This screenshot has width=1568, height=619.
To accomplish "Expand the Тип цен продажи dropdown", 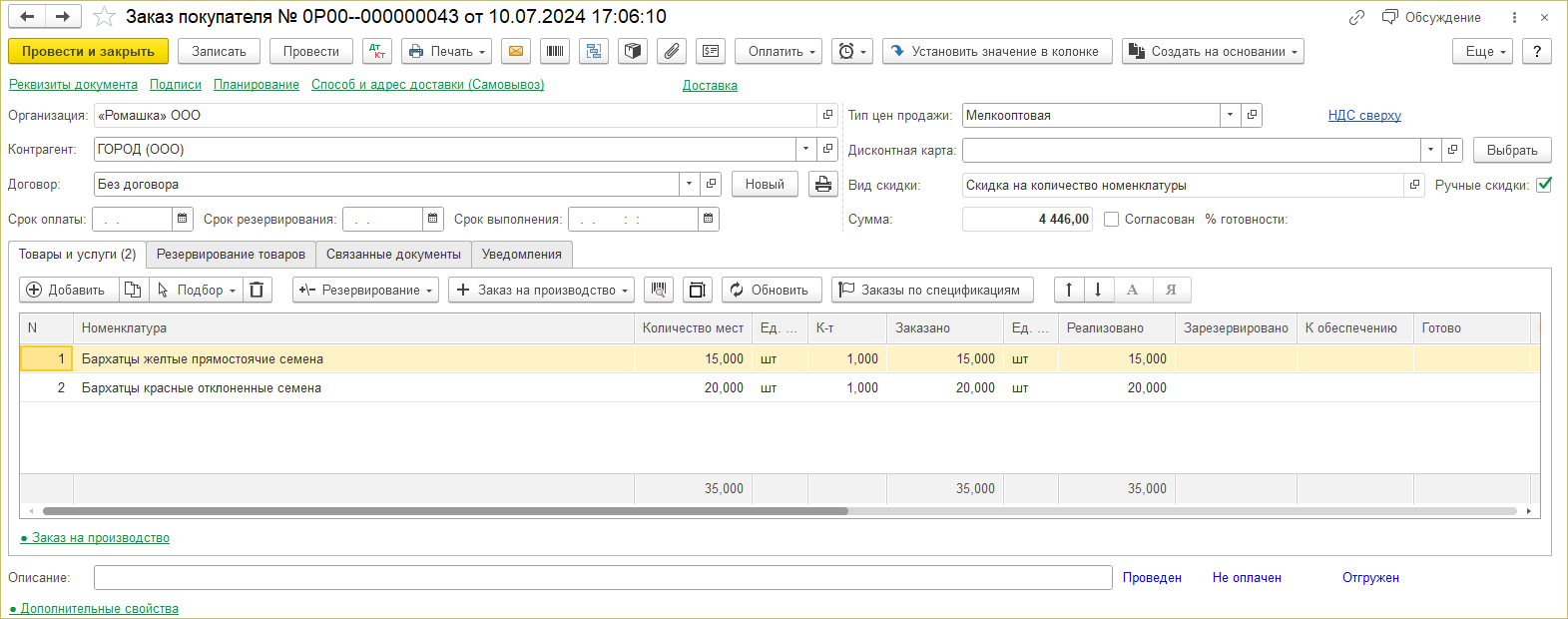I will [1230, 116].
